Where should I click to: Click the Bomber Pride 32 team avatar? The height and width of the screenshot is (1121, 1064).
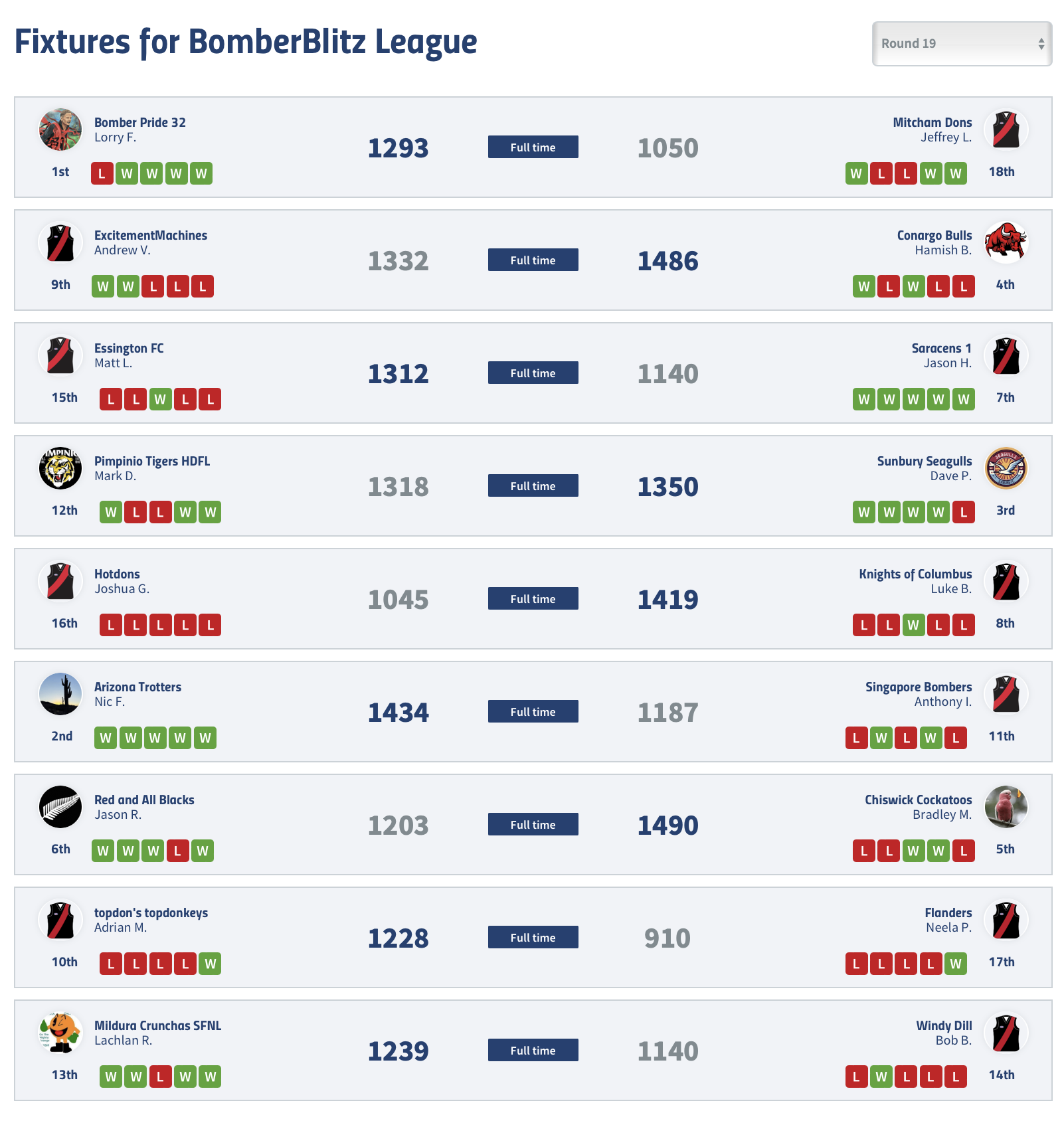(x=60, y=129)
